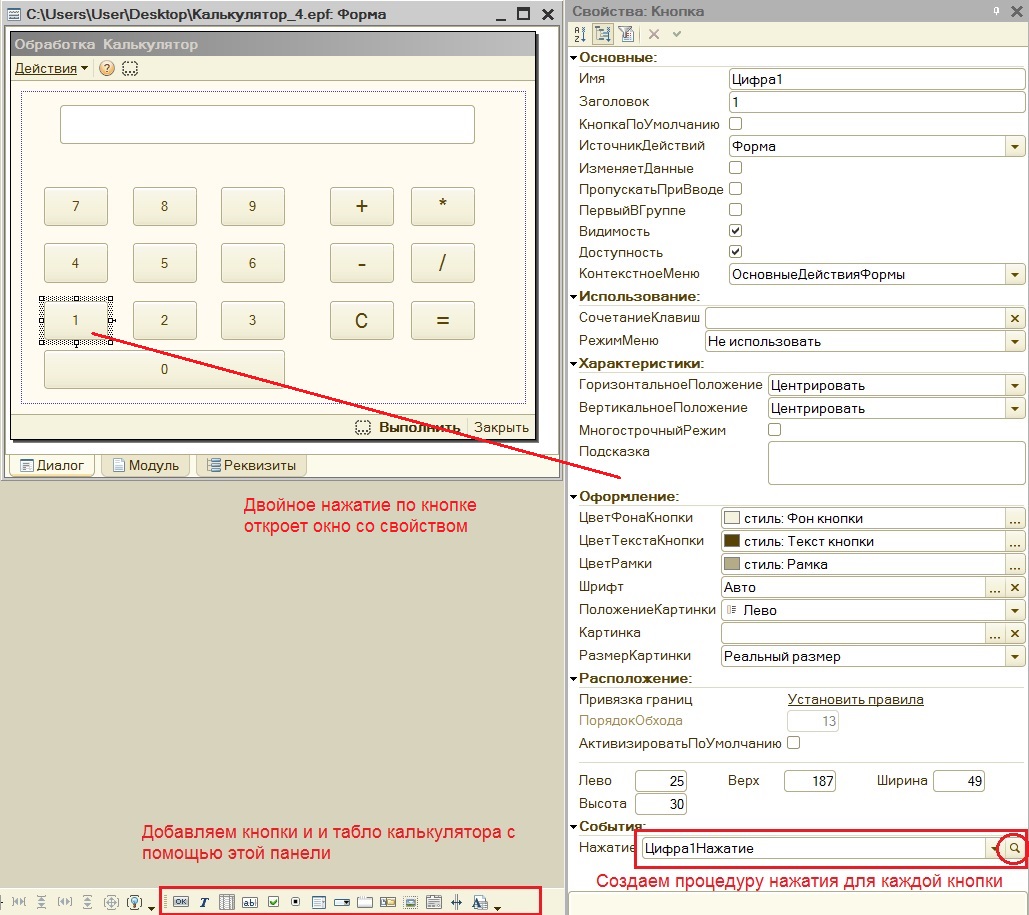Switch to the Модуль tab
1029x915 pixels.
146,465
